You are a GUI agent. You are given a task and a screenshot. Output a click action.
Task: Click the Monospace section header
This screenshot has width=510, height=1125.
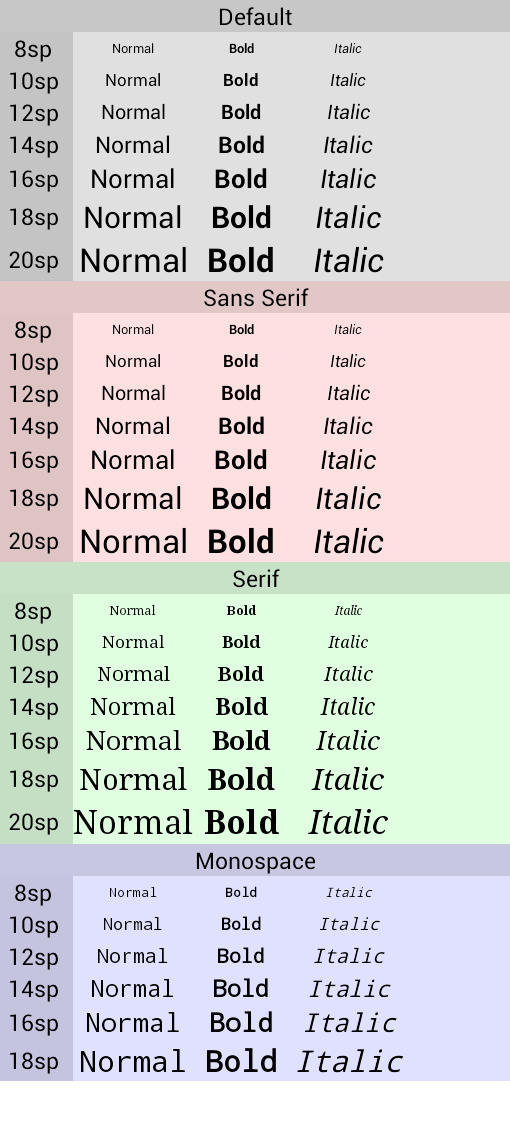pyautogui.click(x=255, y=861)
